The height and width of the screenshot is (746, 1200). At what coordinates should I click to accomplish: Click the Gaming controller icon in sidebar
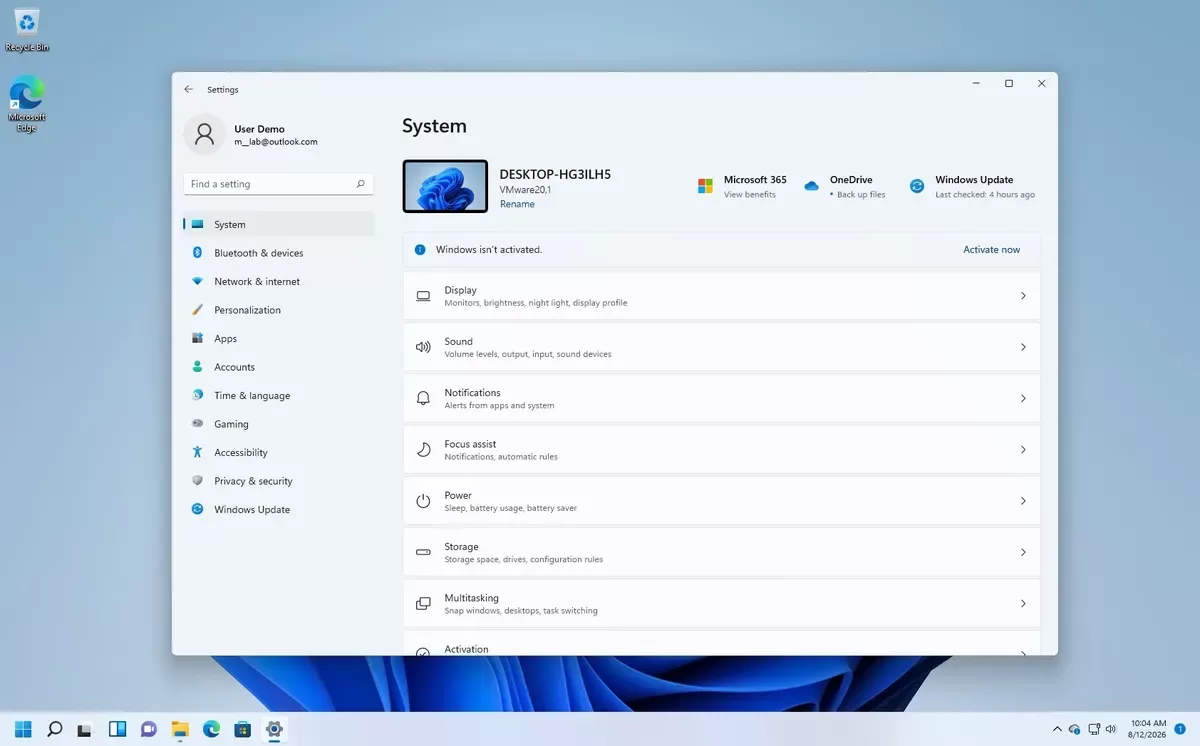pos(197,424)
